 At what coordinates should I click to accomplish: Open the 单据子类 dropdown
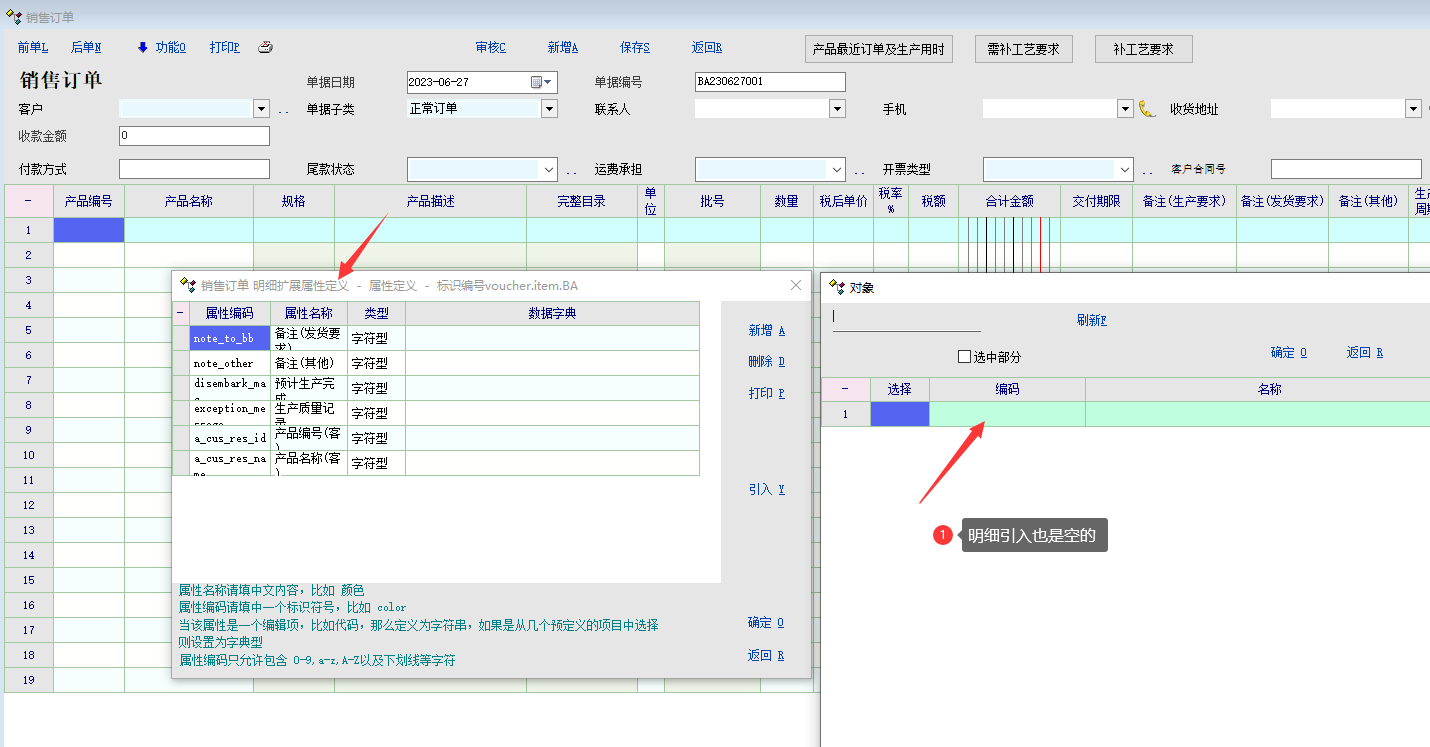[x=549, y=109]
